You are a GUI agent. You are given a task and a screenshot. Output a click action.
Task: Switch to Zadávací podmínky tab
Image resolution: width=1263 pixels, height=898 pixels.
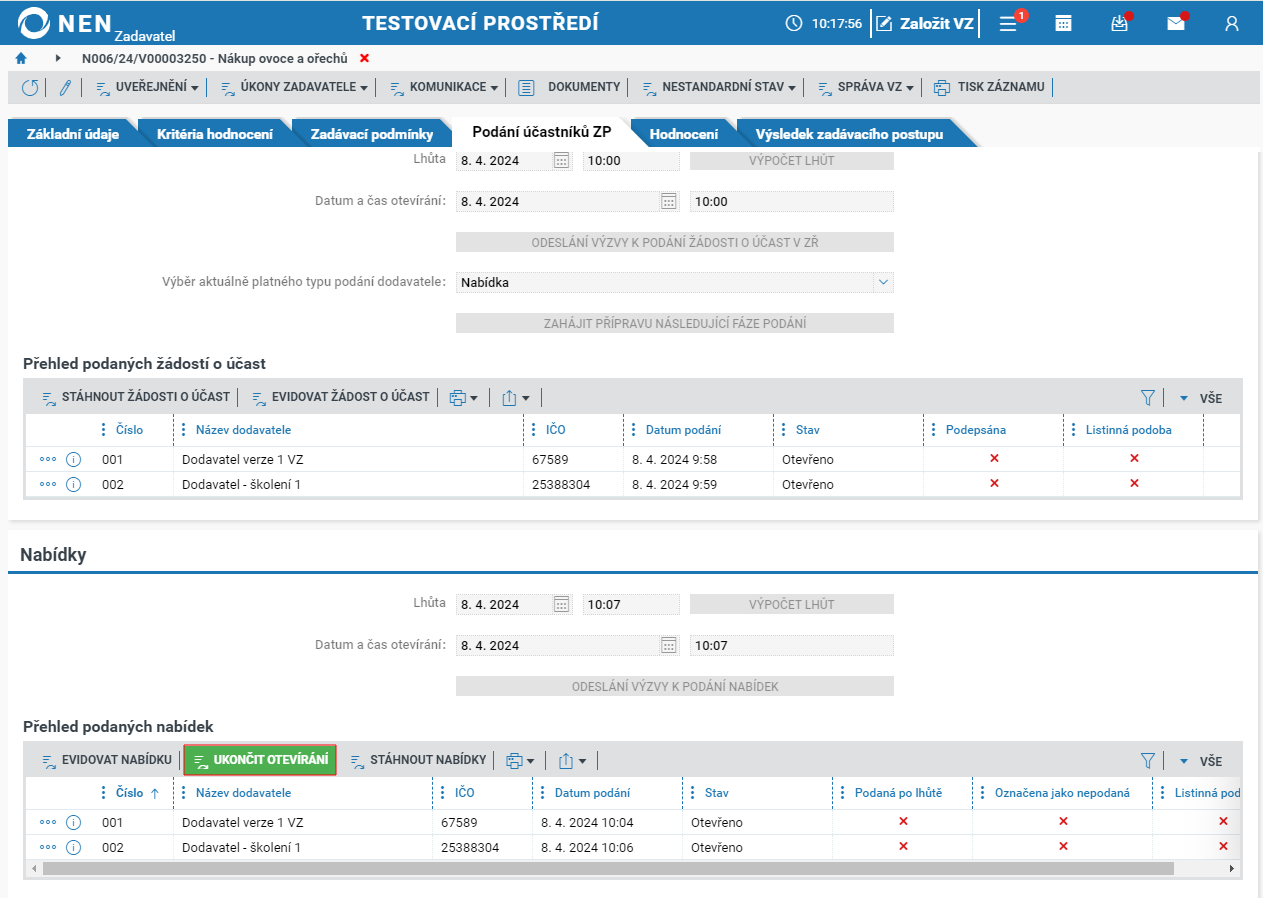372,134
